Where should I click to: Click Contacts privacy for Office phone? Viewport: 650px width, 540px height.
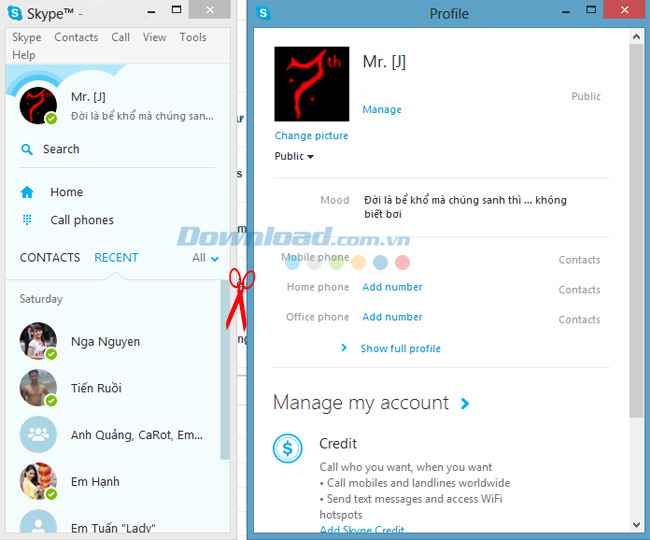[579, 320]
